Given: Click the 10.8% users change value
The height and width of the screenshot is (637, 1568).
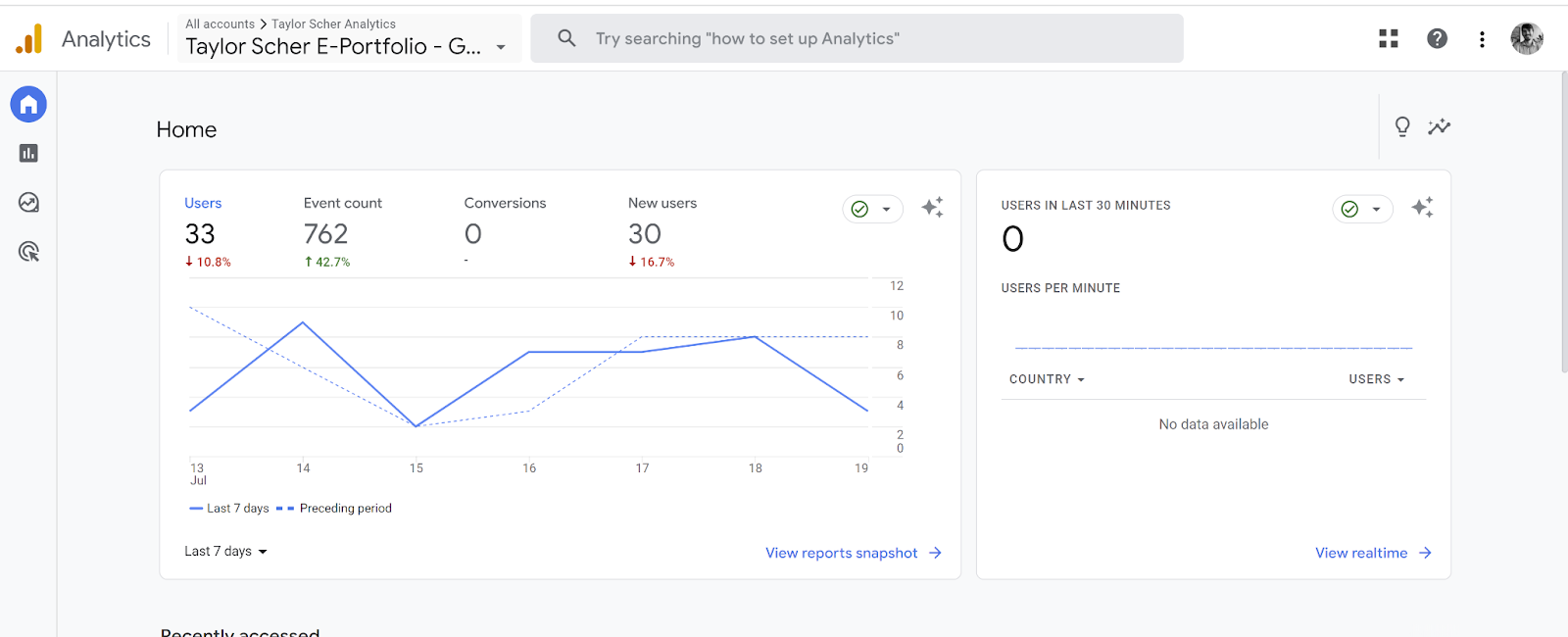Looking at the screenshot, I should (x=208, y=262).
